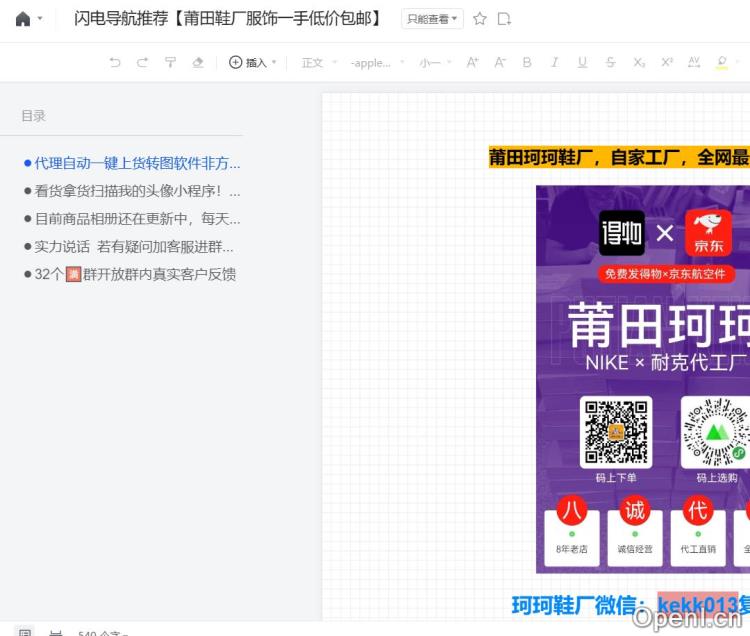This screenshot has width=750, height=636.
Task: Increase font size with A+ icon
Action: coord(472,63)
